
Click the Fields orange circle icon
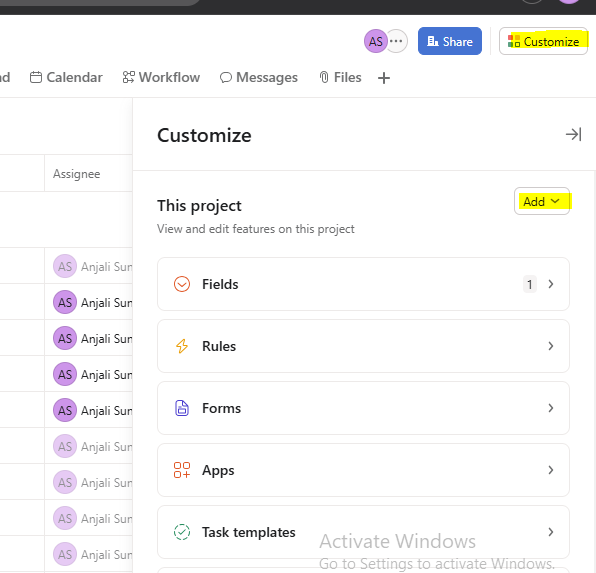[182, 284]
